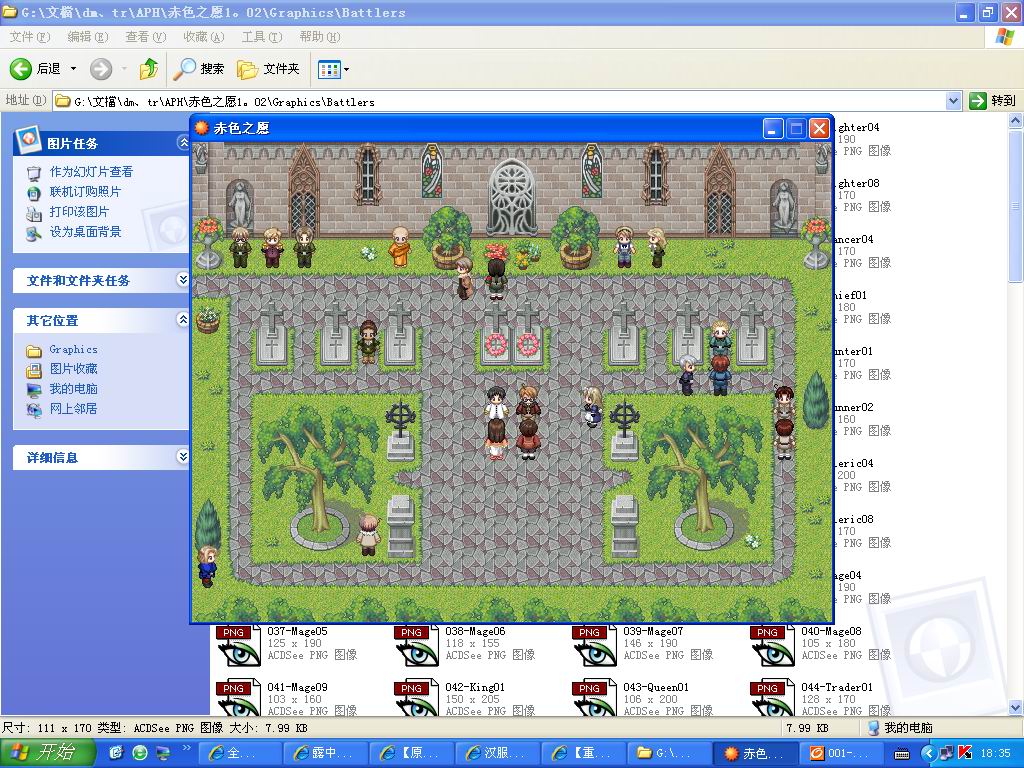
Task: Select the 043-Queen01 PNG file icon
Action: [595, 699]
